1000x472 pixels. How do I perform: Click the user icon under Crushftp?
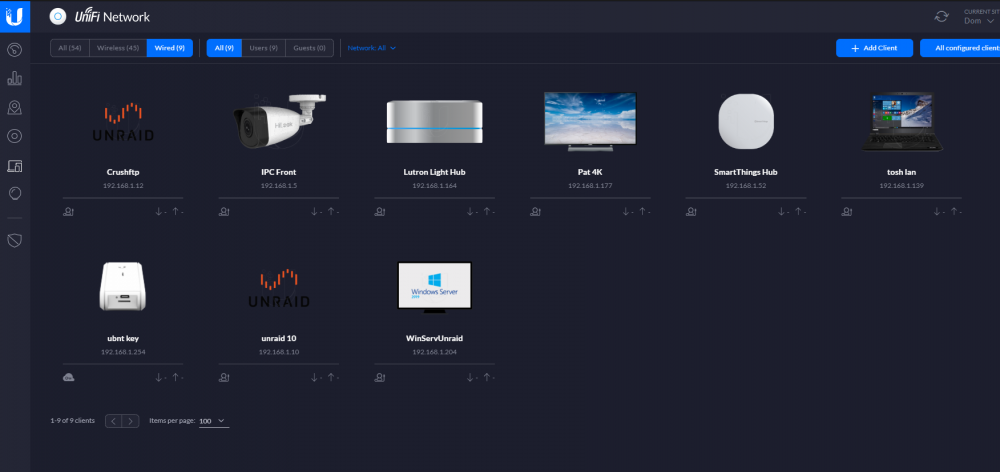click(x=68, y=212)
